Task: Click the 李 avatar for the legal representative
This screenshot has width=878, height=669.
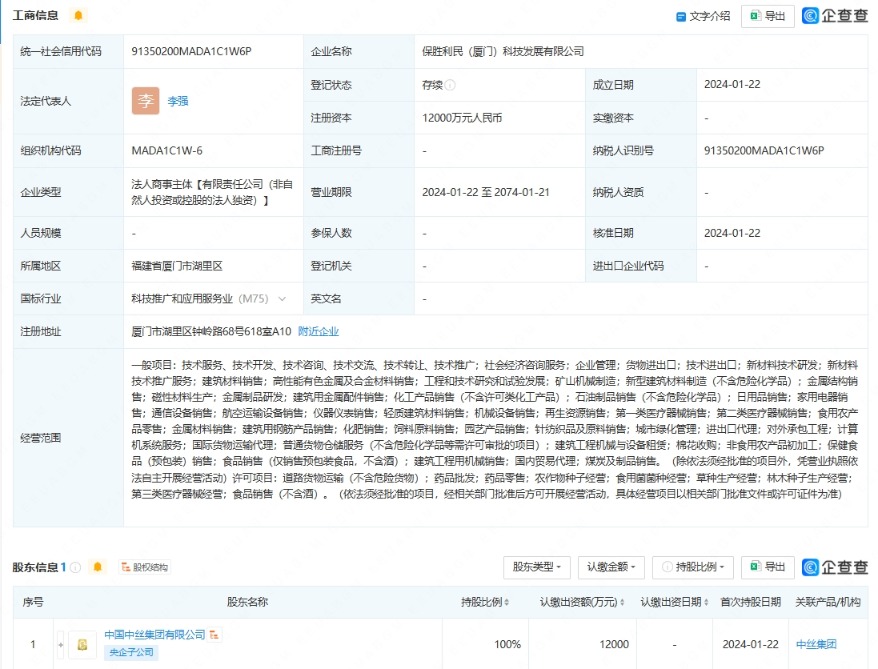Action: tap(145, 101)
